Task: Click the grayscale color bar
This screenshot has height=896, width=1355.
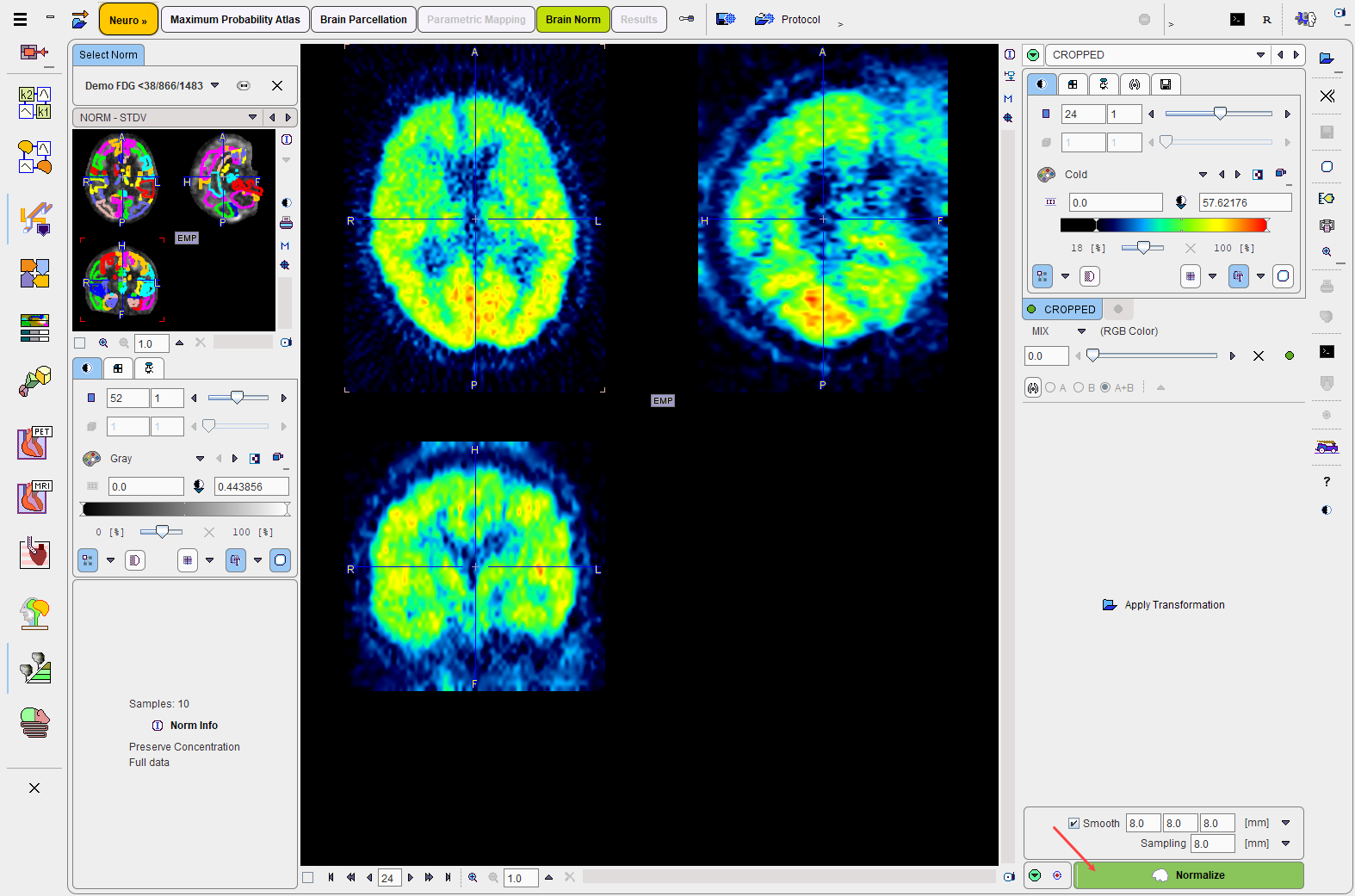Action: (x=185, y=510)
